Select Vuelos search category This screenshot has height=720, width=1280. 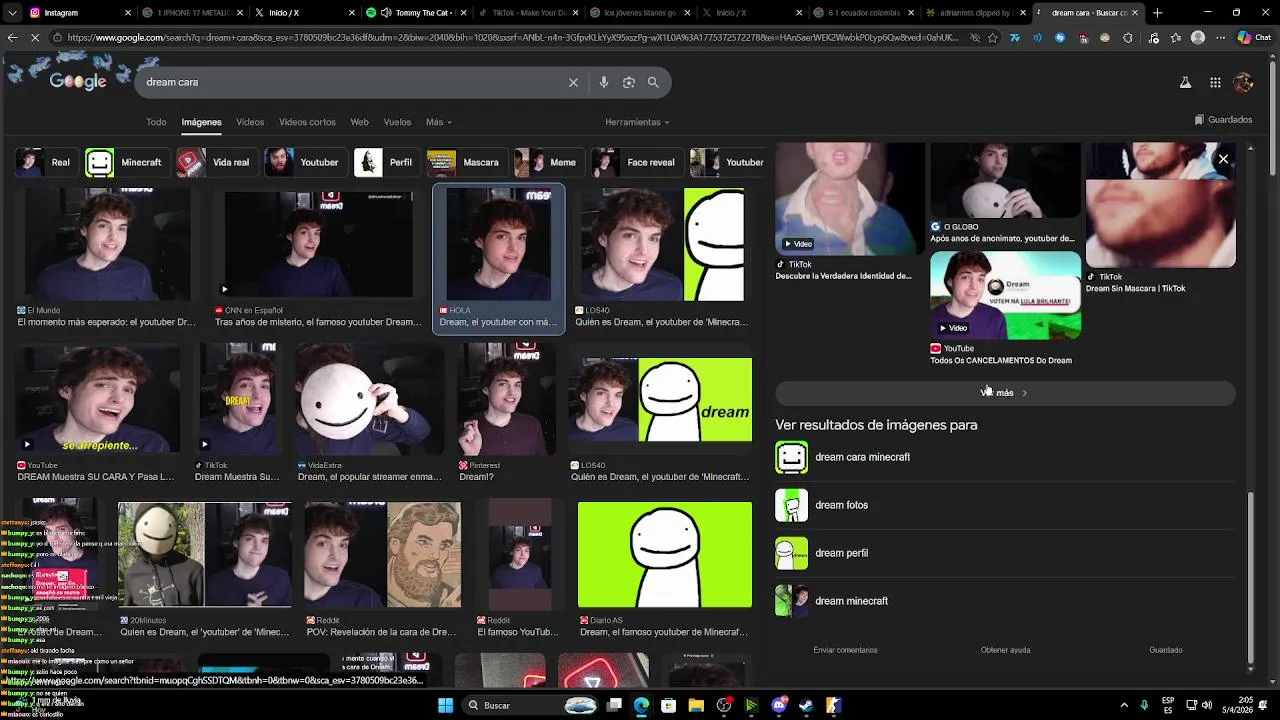click(397, 122)
